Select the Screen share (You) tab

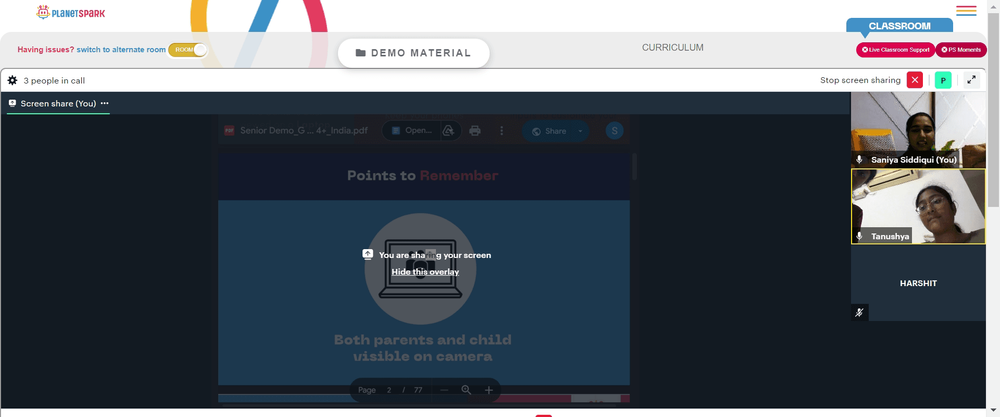click(58, 103)
